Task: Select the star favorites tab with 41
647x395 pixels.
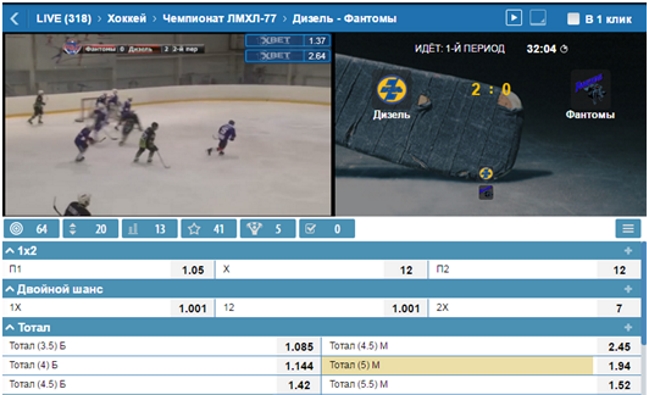Action: (x=209, y=229)
